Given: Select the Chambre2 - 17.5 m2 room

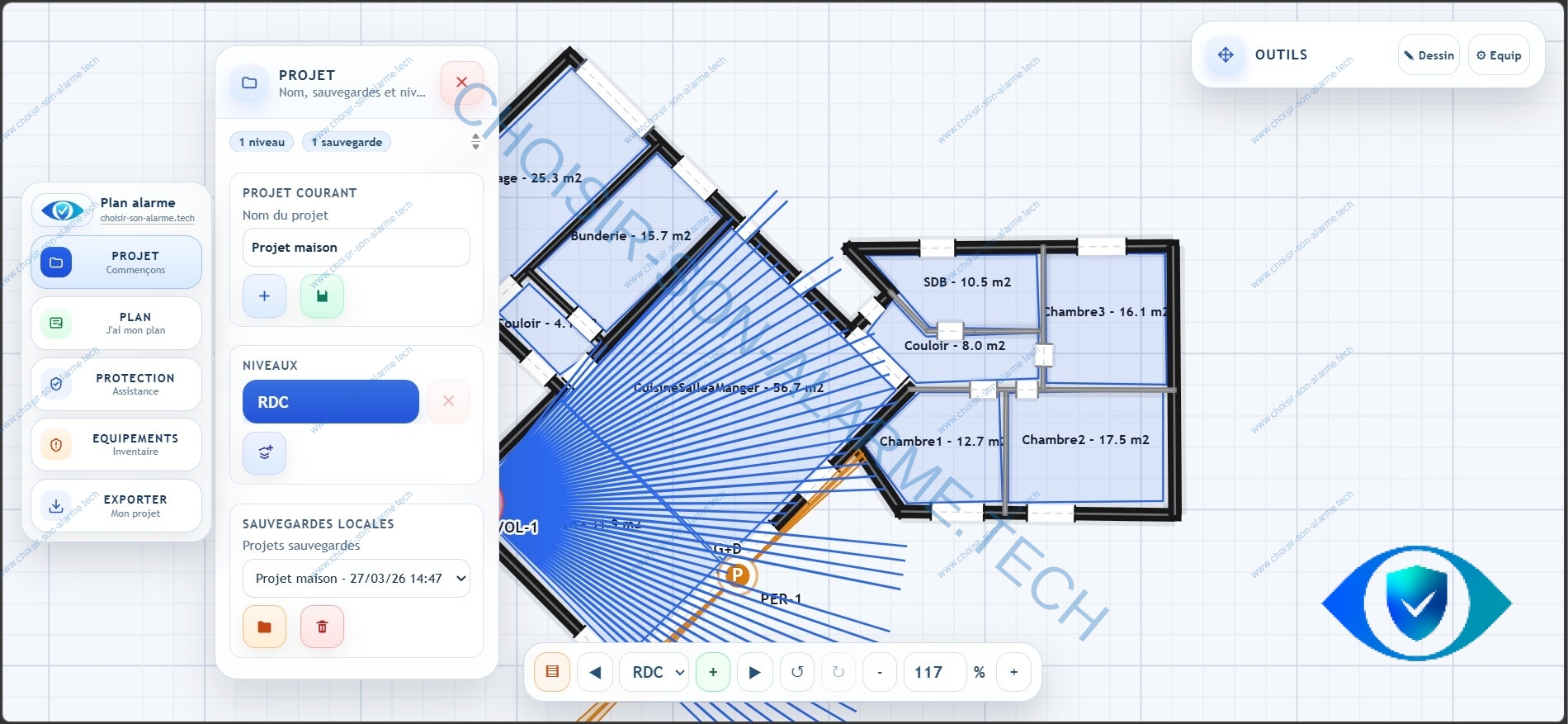Looking at the screenshot, I should coord(1085,440).
